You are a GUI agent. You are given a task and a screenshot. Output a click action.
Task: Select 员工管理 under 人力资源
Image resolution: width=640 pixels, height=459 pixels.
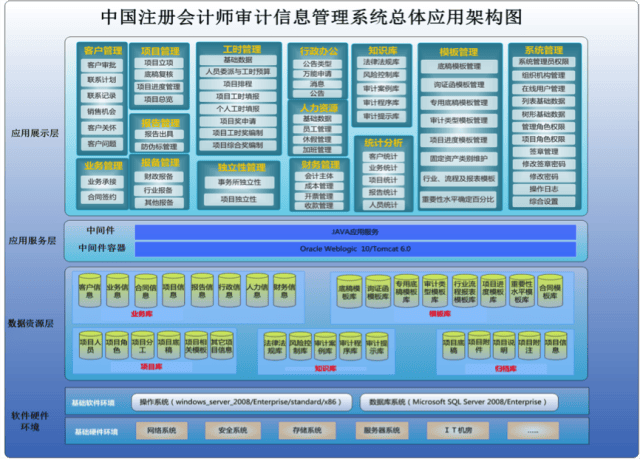point(317,129)
